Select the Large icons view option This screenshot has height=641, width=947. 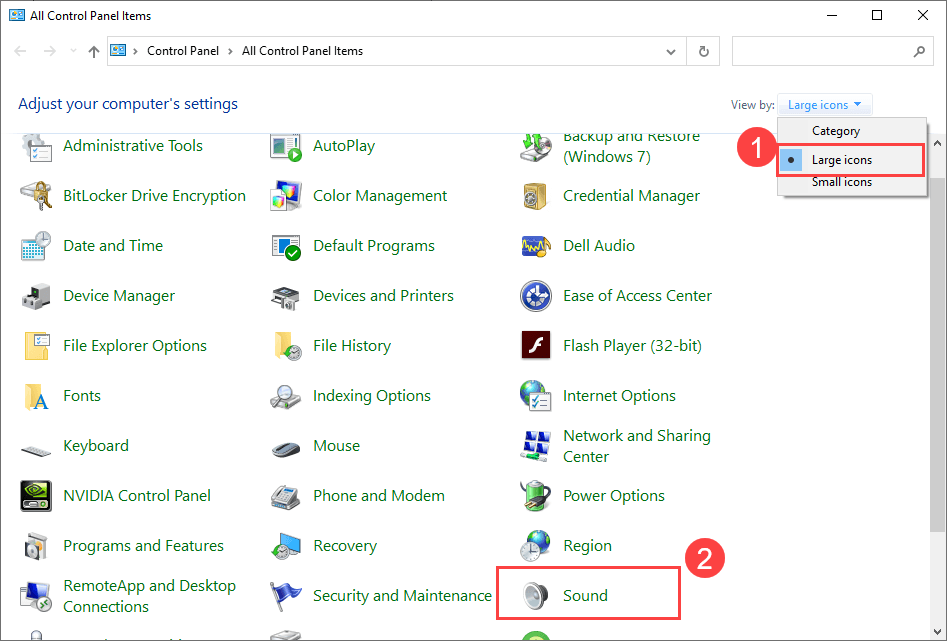pyautogui.click(x=841, y=160)
